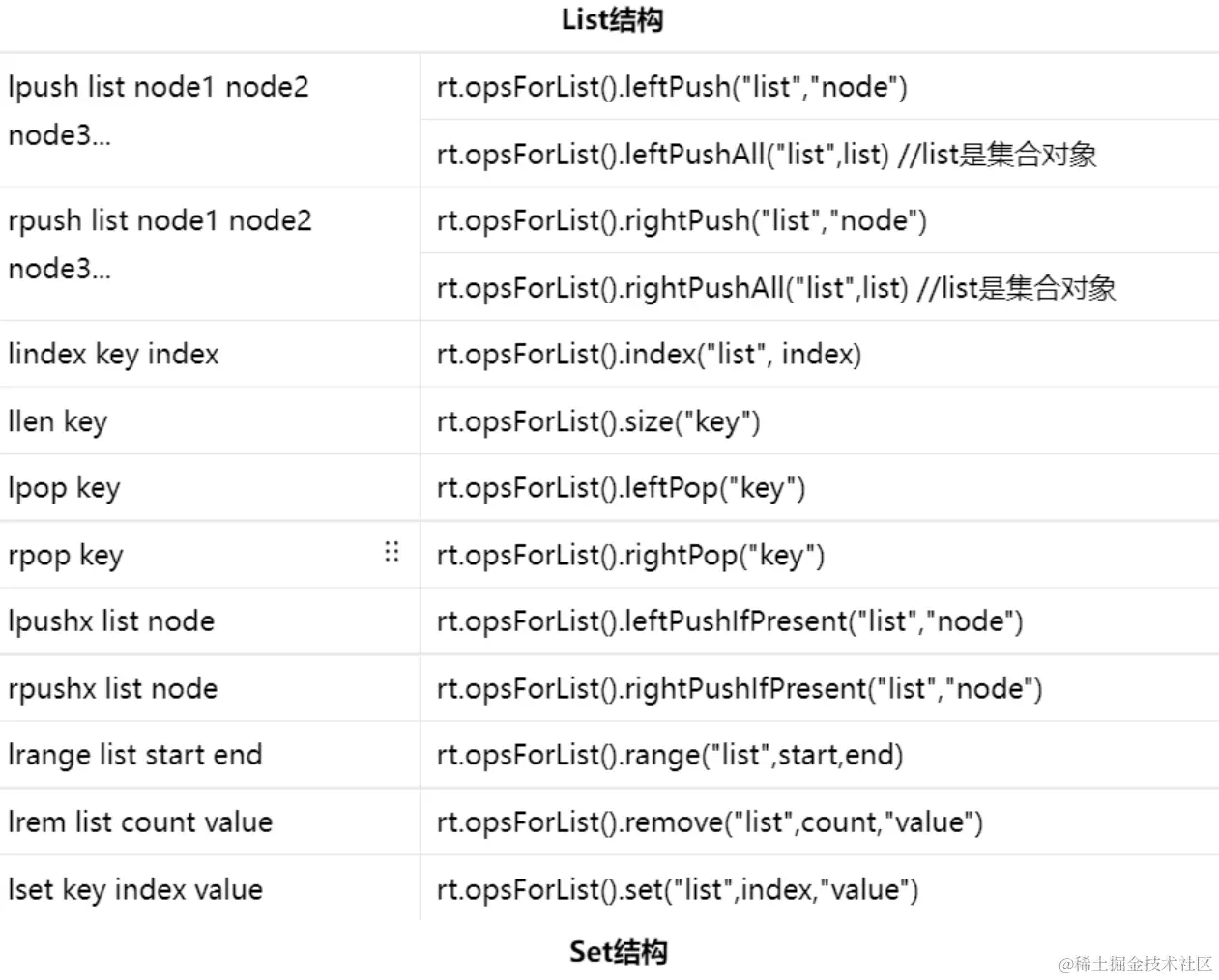Viewport: 1219px width, 980px height.
Task: Click the lpushx list node command
Action: pyautogui.click(x=111, y=621)
